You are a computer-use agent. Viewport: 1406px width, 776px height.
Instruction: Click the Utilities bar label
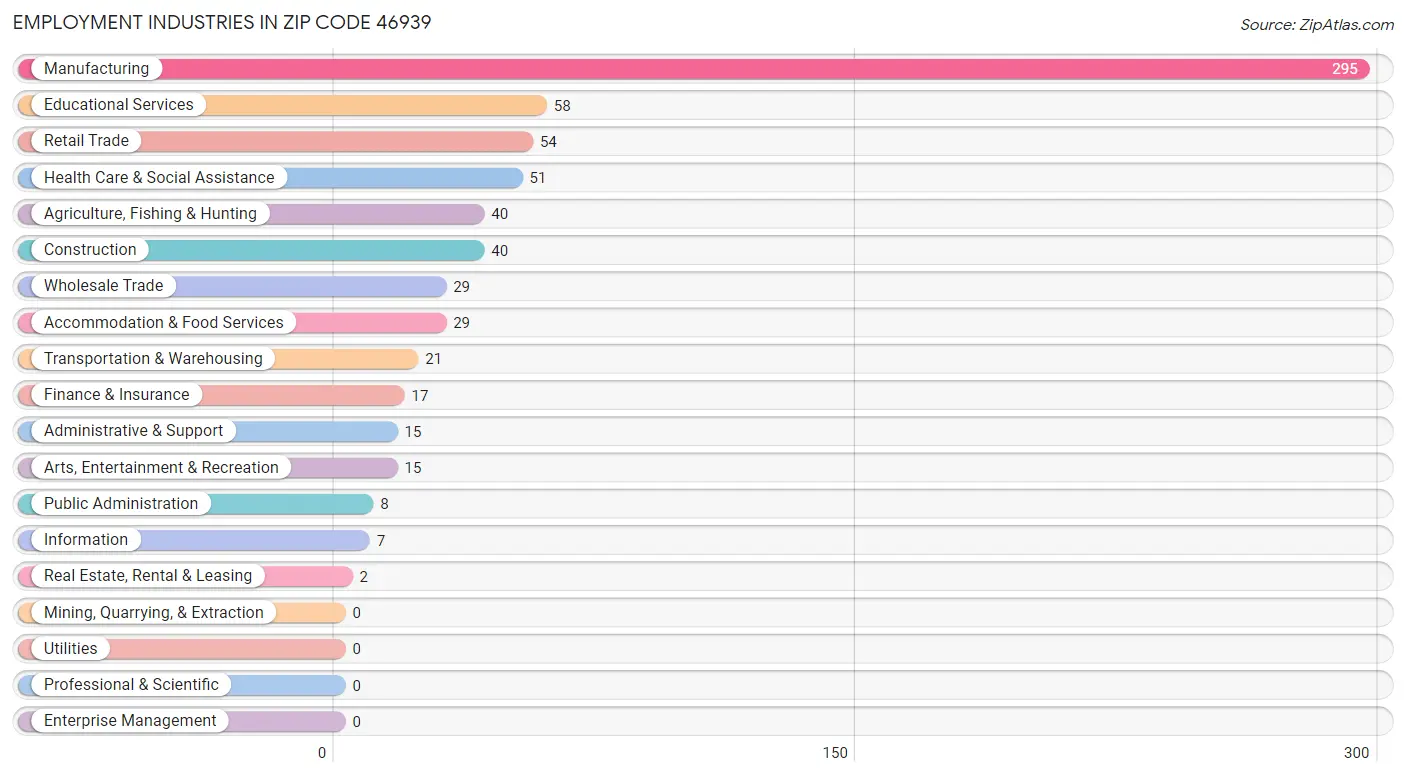tap(71, 649)
